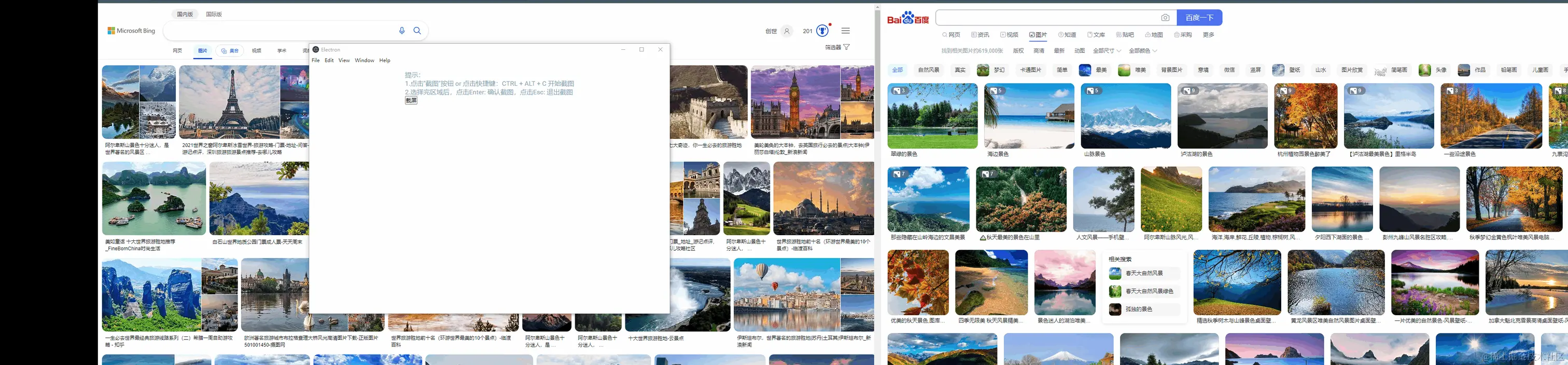Click the Bing microphone voice search icon
This screenshot has width=1568, height=365.
pyautogui.click(x=402, y=31)
